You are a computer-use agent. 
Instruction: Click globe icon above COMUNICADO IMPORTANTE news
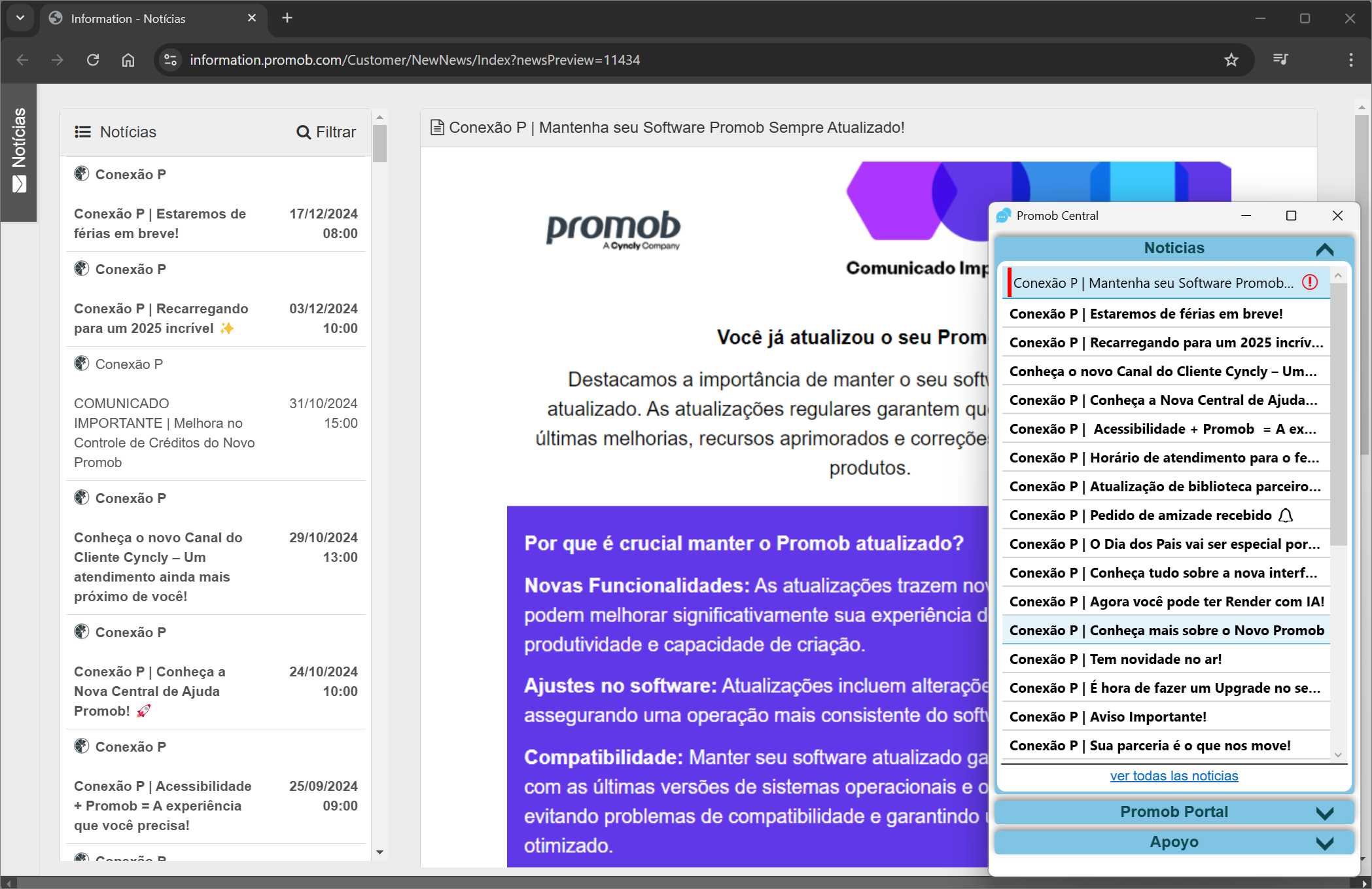[x=82, y=364]
